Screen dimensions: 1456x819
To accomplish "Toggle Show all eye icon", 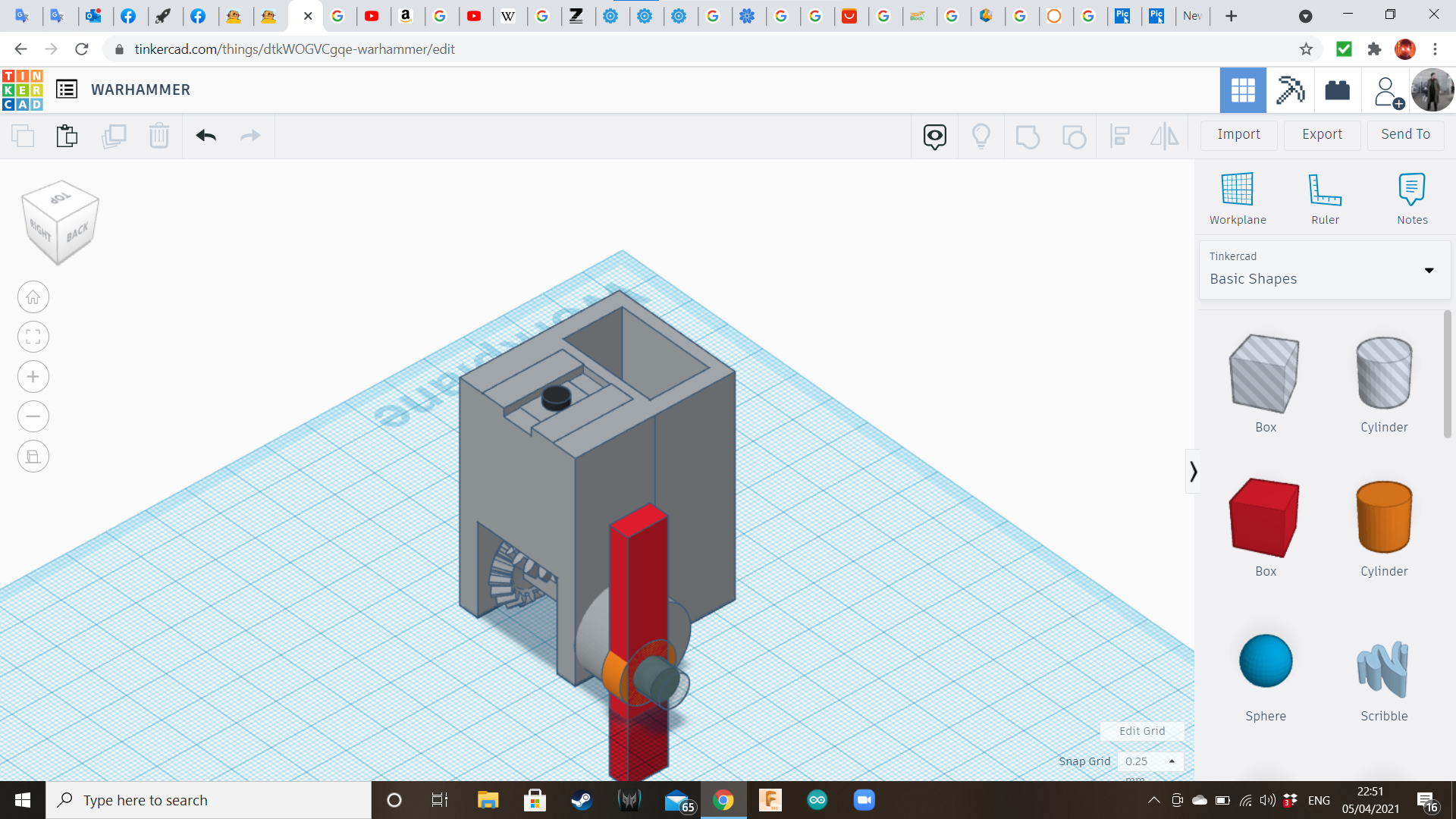I will tap(934, 136).
